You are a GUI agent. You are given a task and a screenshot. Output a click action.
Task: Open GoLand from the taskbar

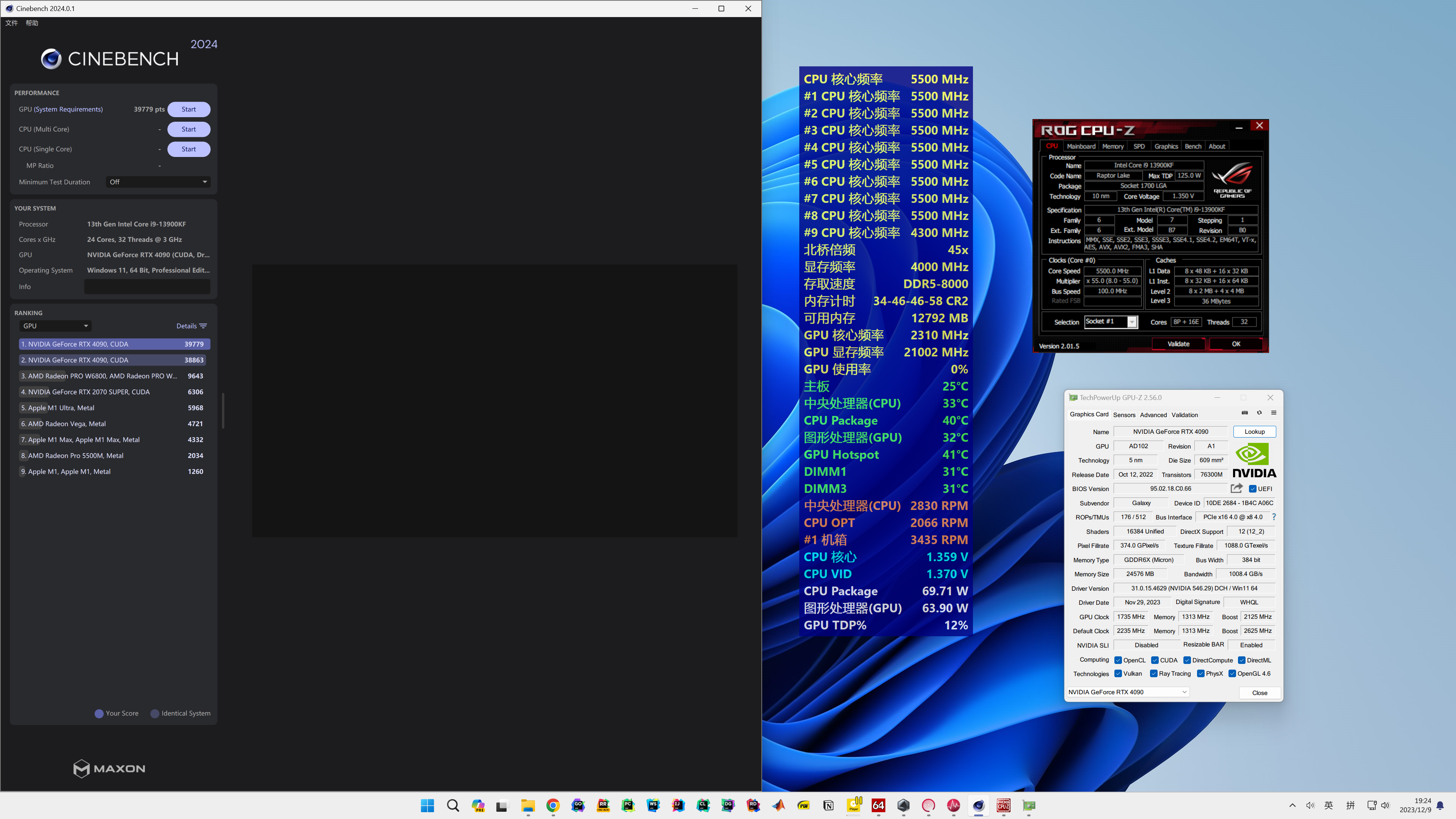[x=577, y=805]
